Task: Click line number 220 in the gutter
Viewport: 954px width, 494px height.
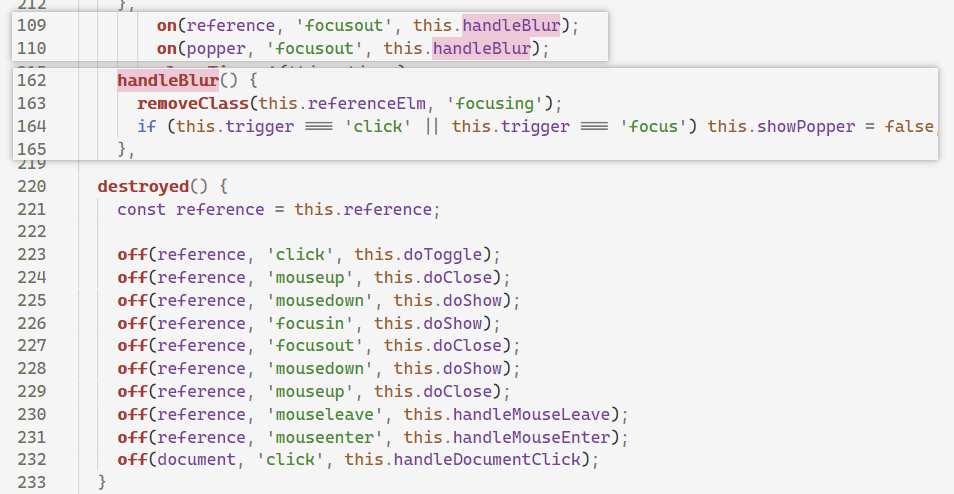Action: tap(32, 186)
